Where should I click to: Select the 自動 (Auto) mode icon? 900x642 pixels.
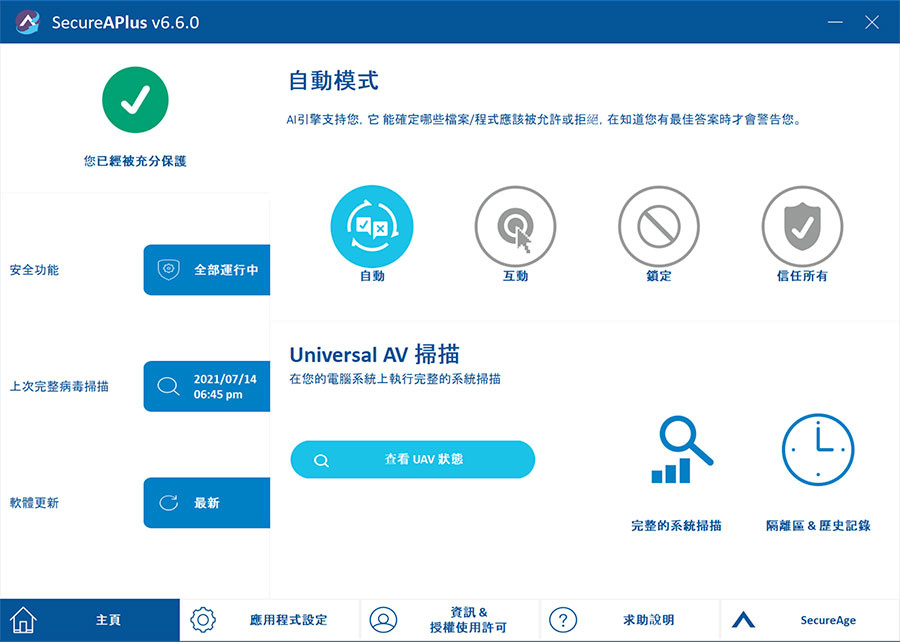[372, 226]
